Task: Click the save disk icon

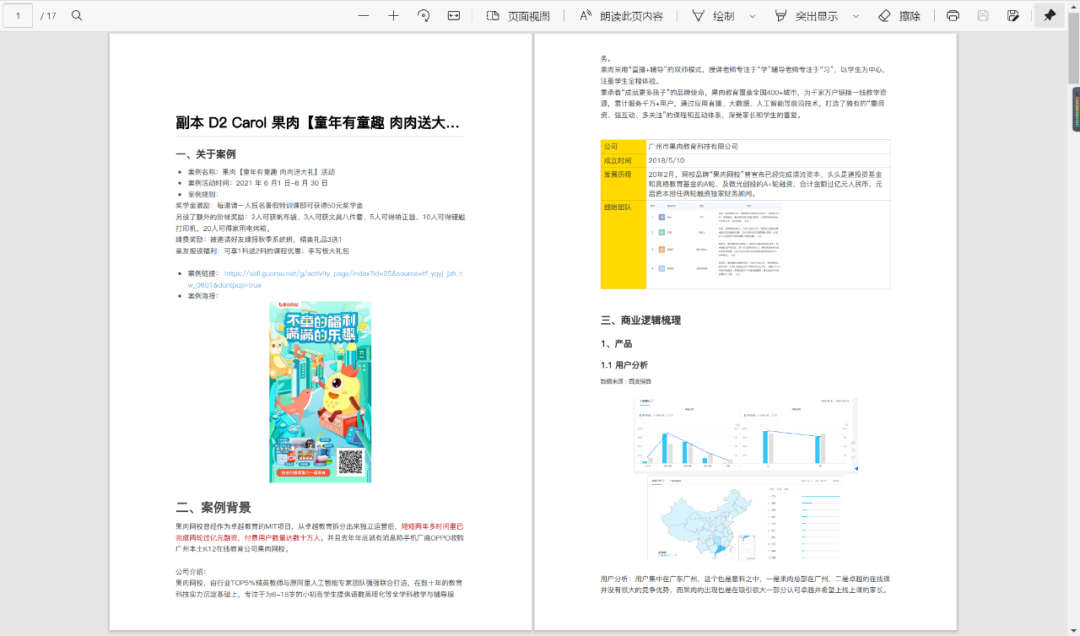Action: (x=983, y=15)
